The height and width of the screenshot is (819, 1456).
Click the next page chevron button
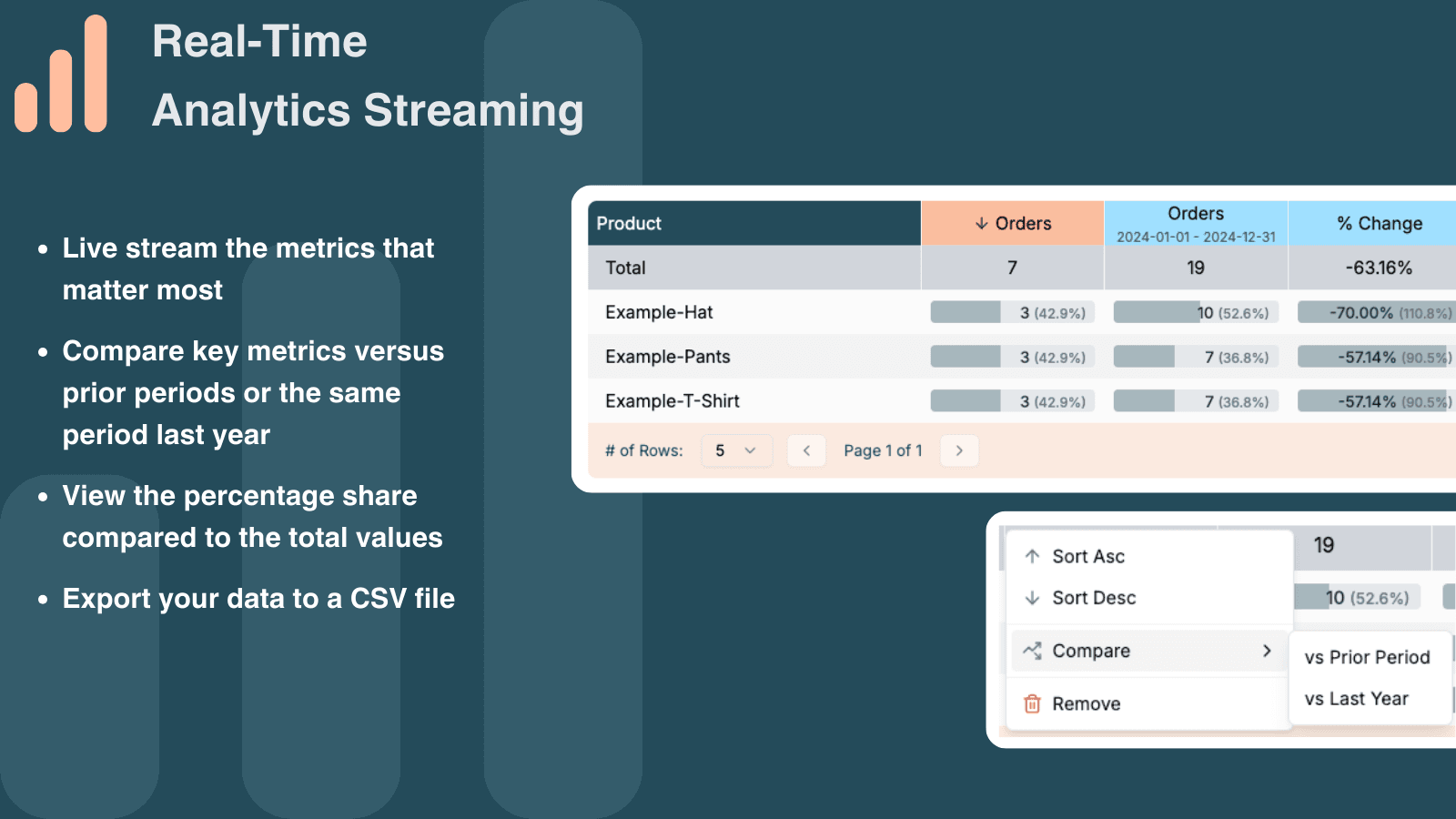click(x=958, y=450)
